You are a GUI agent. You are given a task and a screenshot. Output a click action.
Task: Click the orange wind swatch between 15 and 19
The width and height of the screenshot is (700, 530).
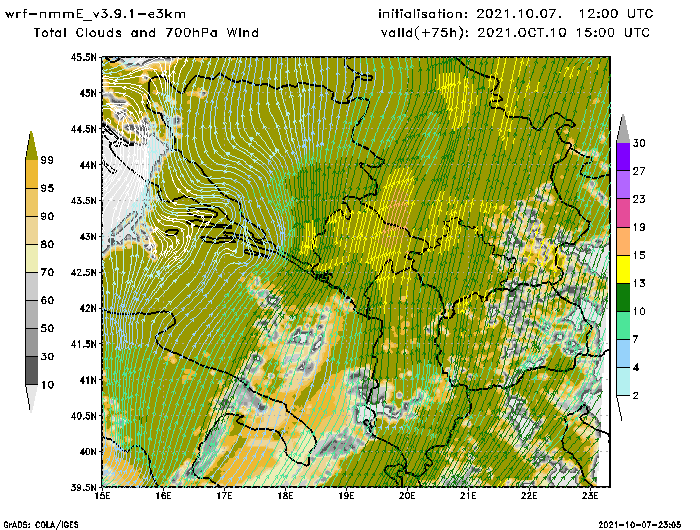click(623, 241)
